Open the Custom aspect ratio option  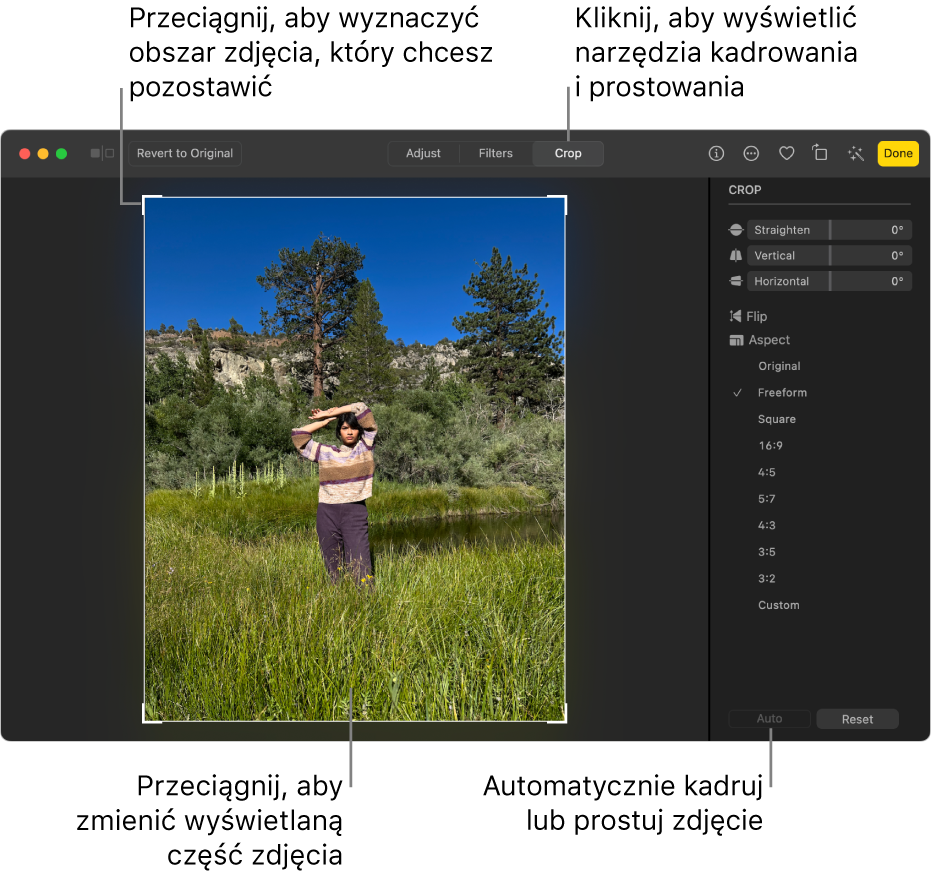pyautogui.click(x=778, y=605)
